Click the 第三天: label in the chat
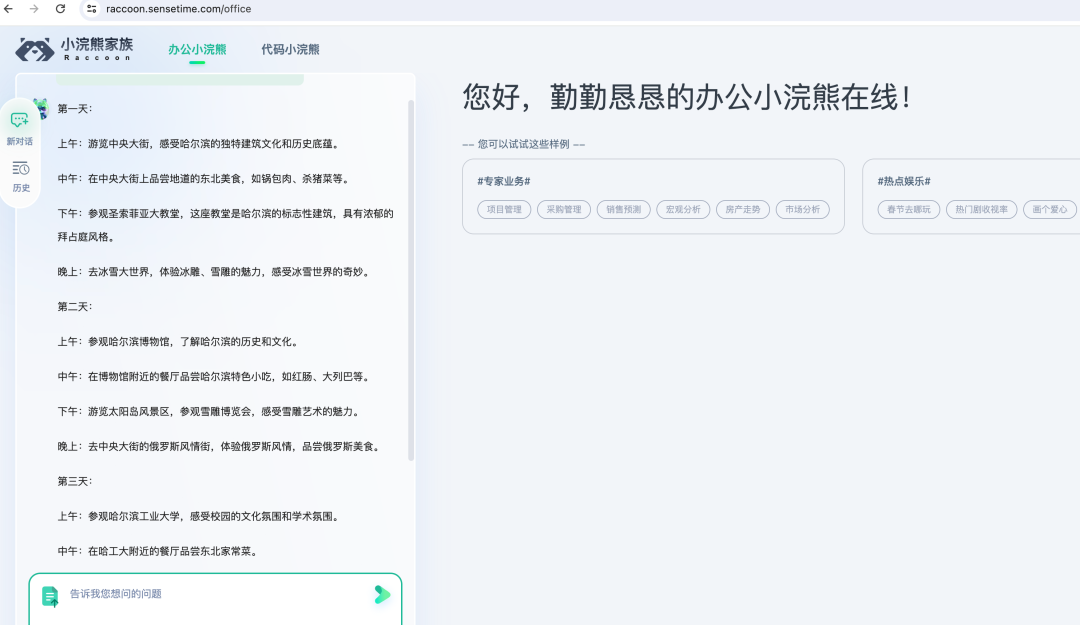Image resolution: width=1080 pixels, height=625 pixels. [75, 482]
